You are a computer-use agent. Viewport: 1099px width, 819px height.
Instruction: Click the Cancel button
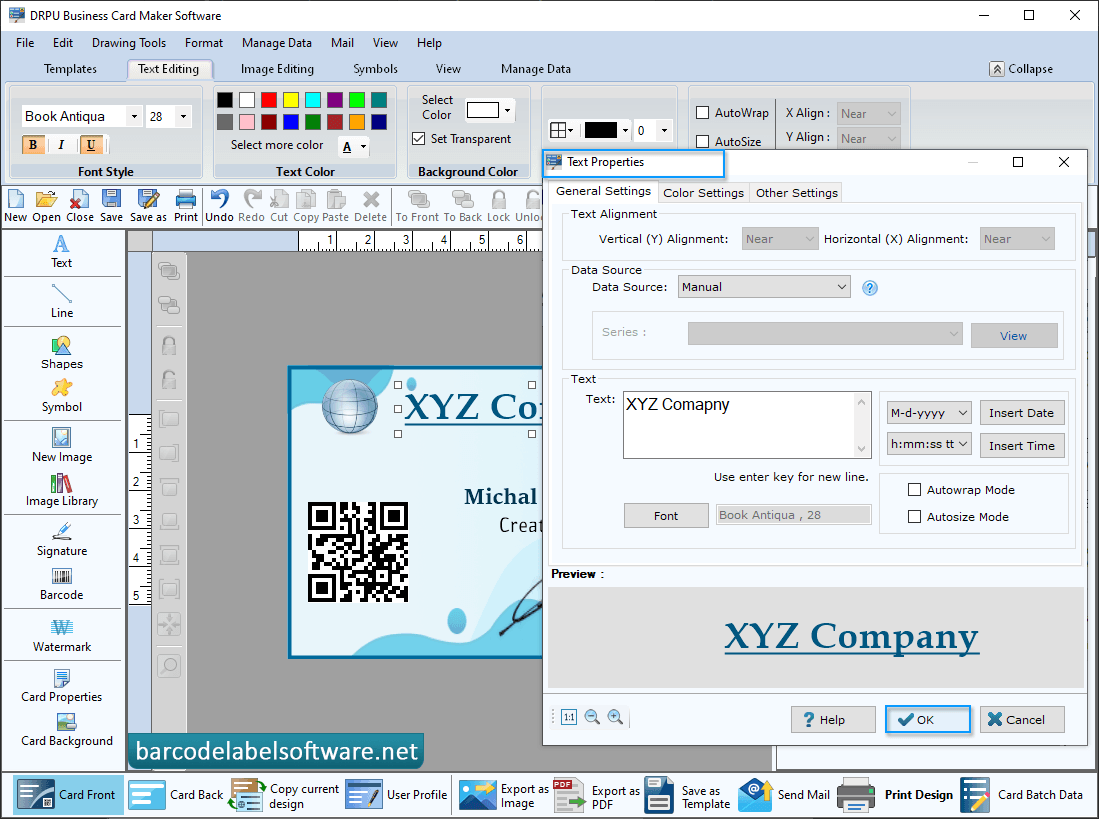pos(1022,720)
